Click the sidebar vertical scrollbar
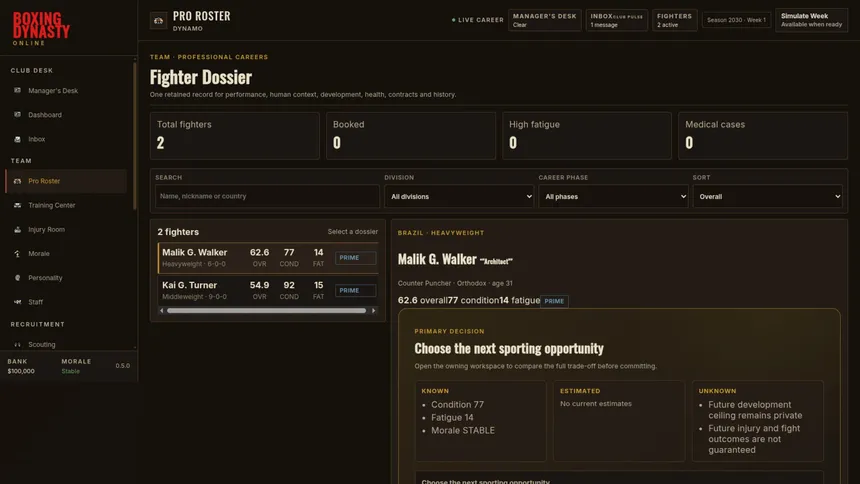 [134, 136]
